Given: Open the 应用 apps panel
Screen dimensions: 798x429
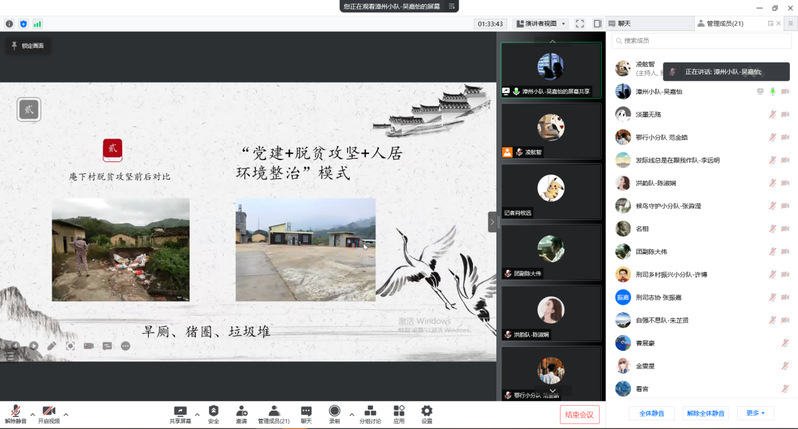Looking at the screenshot, I should click(399, 410).
